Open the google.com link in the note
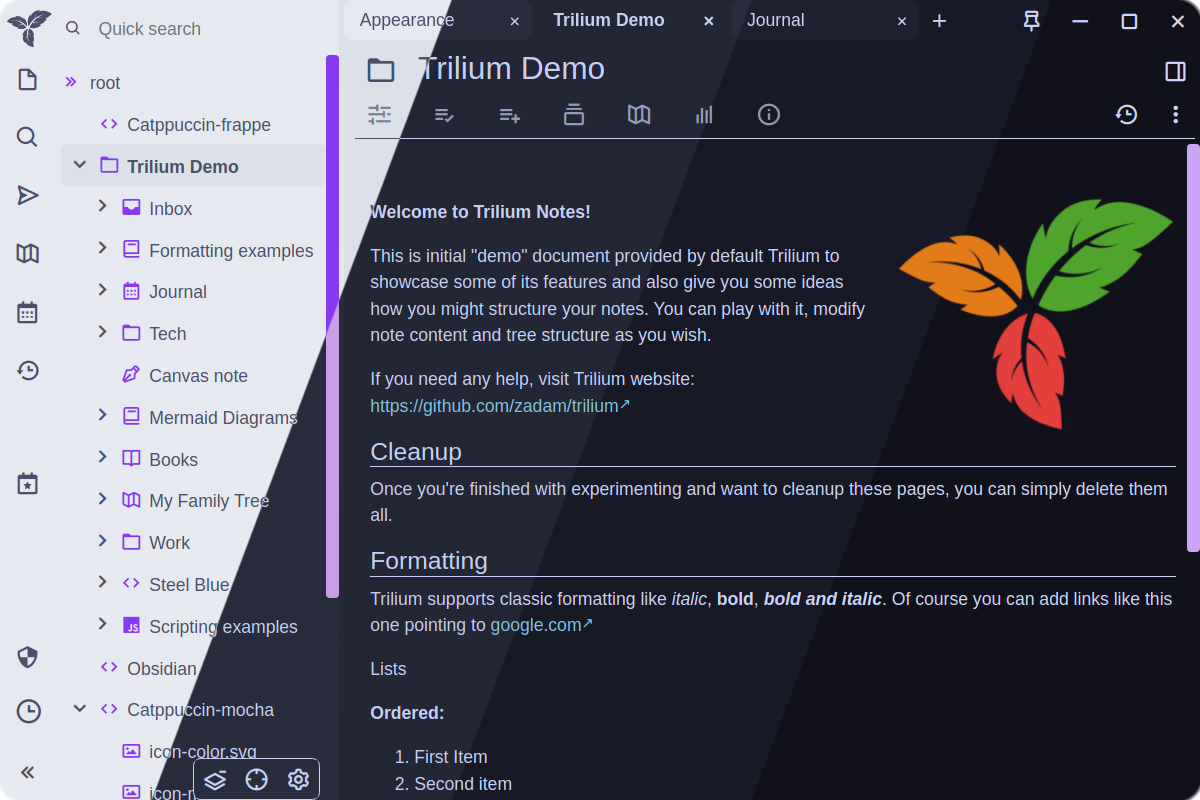The width and height of the screenshot is (1200, 800). [541, 625]
